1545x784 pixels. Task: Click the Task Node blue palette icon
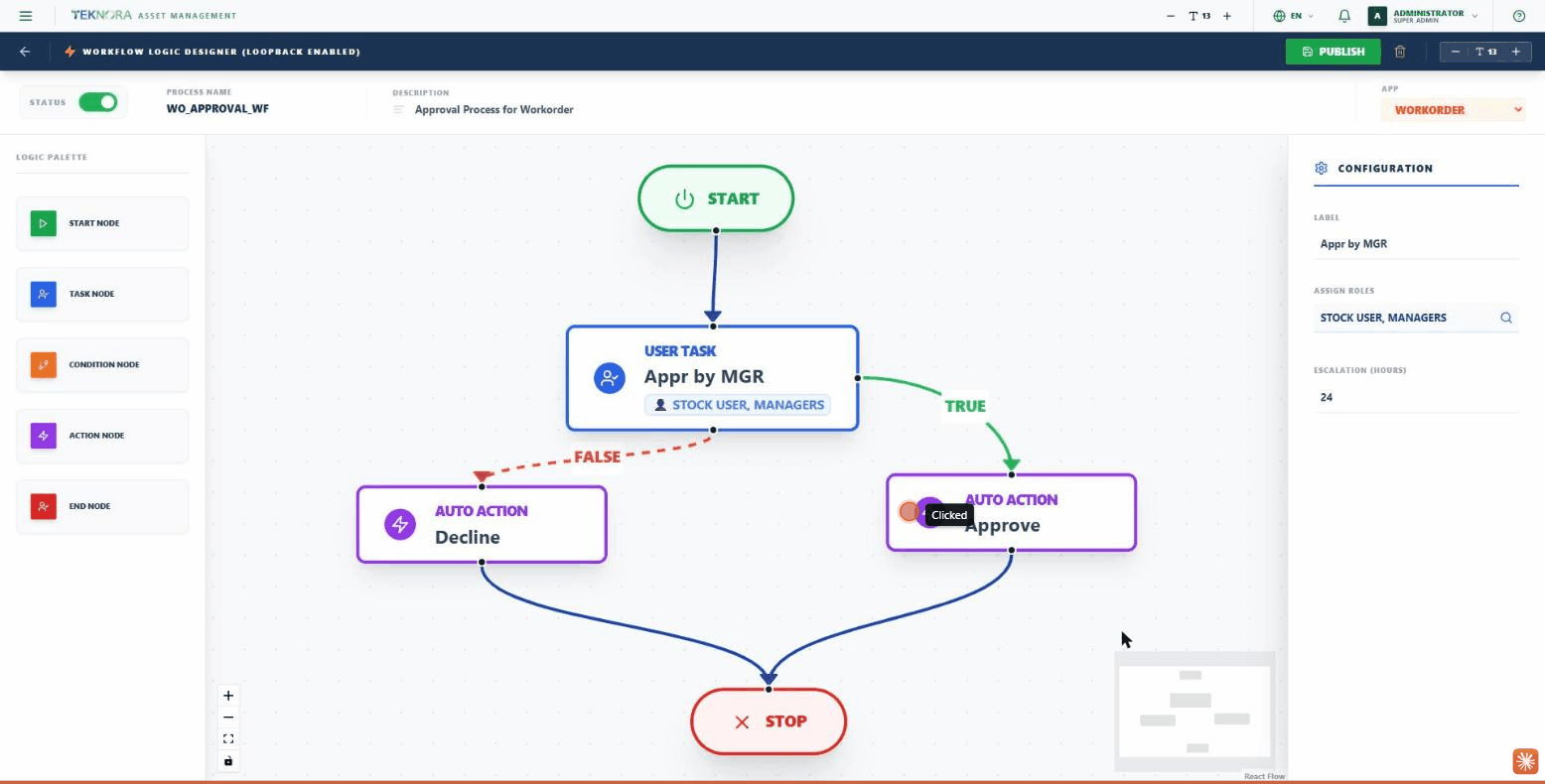click(x=43, y=294)
